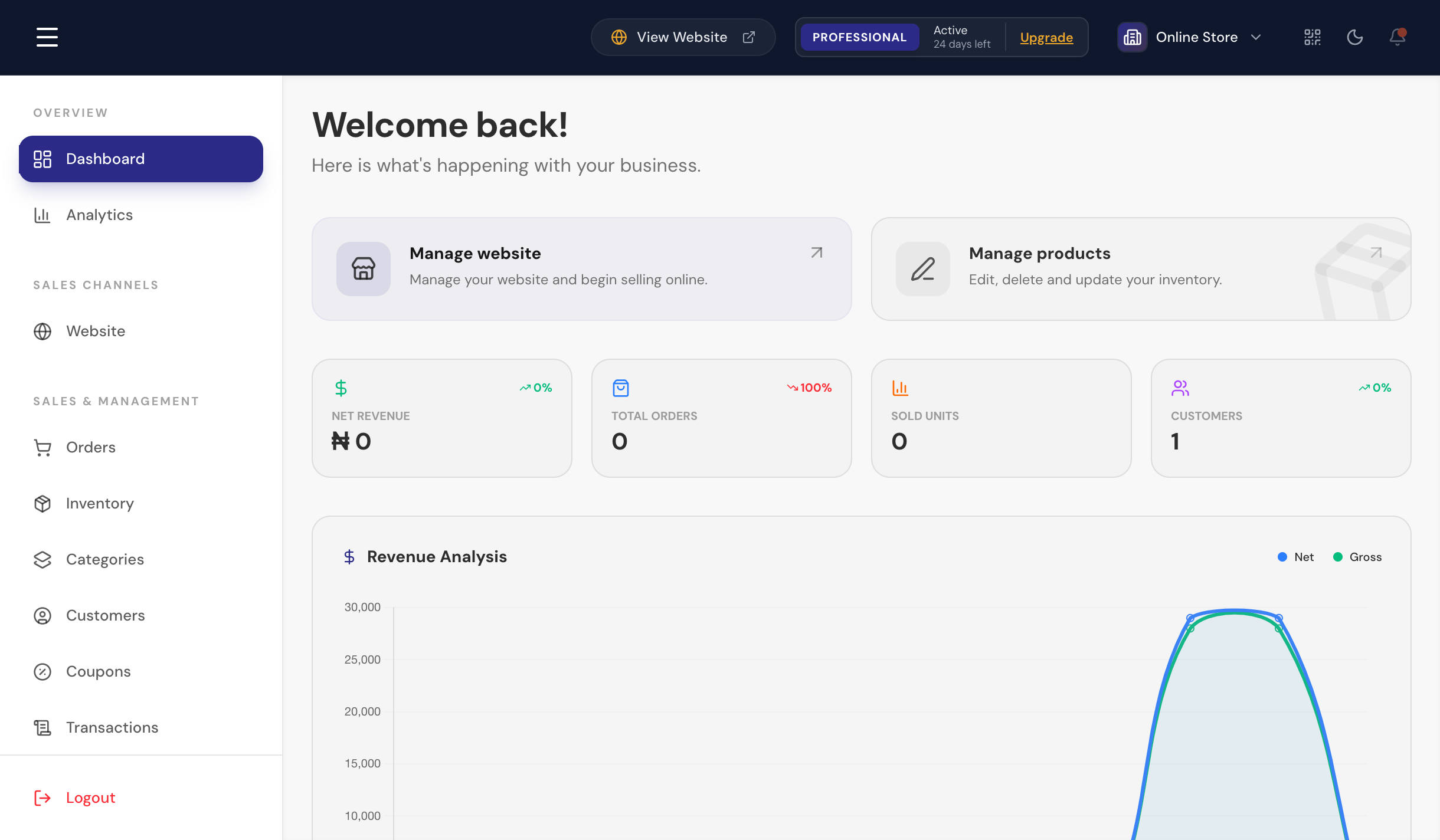Click the Website globe icon in sidebar
Viewport: 1440px width, 840px height.
click(42, 331)
